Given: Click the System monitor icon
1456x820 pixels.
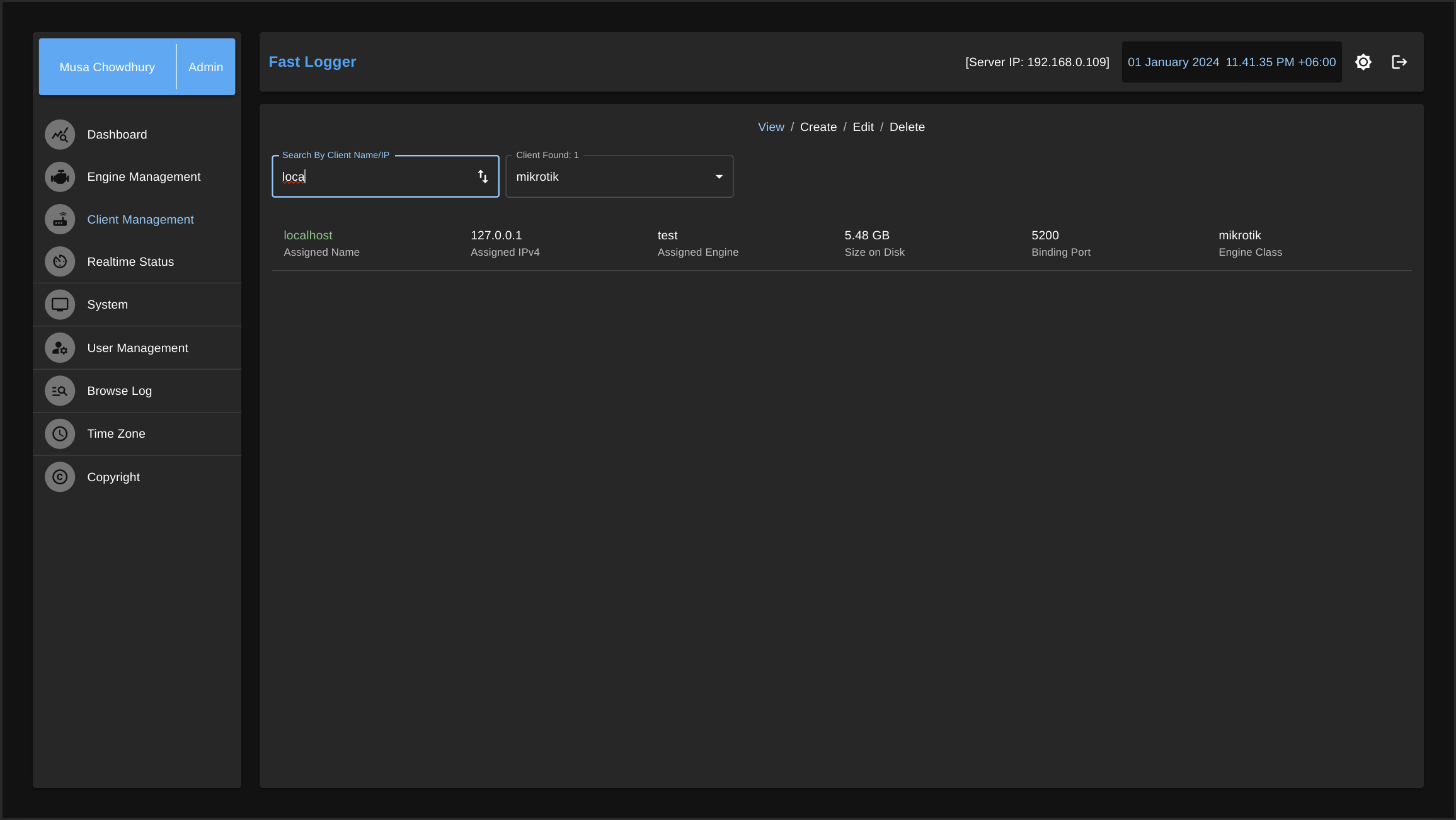Looking at the screenshot, I should 60,305.
